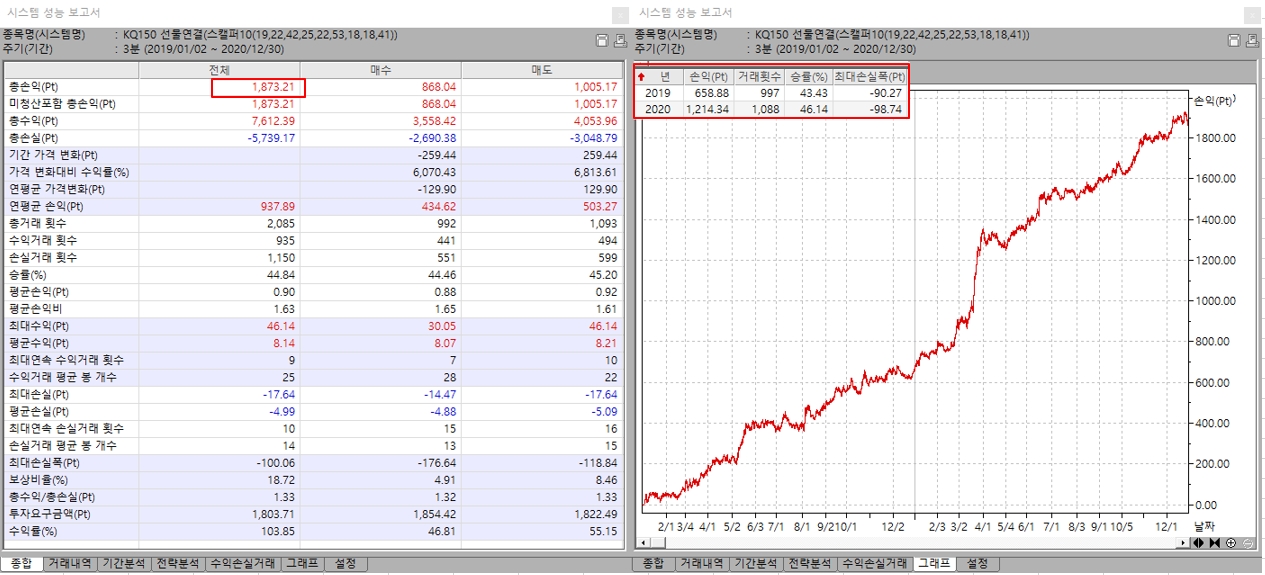Click the save icon in right report header
1265x575 pixels.
coord(1234,41)
